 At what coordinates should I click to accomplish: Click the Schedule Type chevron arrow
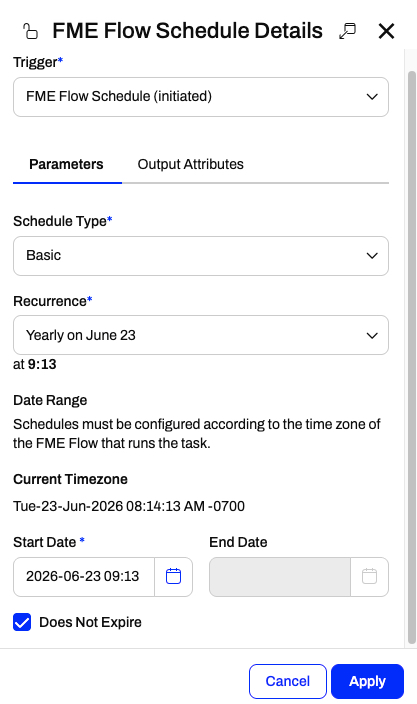372,256
